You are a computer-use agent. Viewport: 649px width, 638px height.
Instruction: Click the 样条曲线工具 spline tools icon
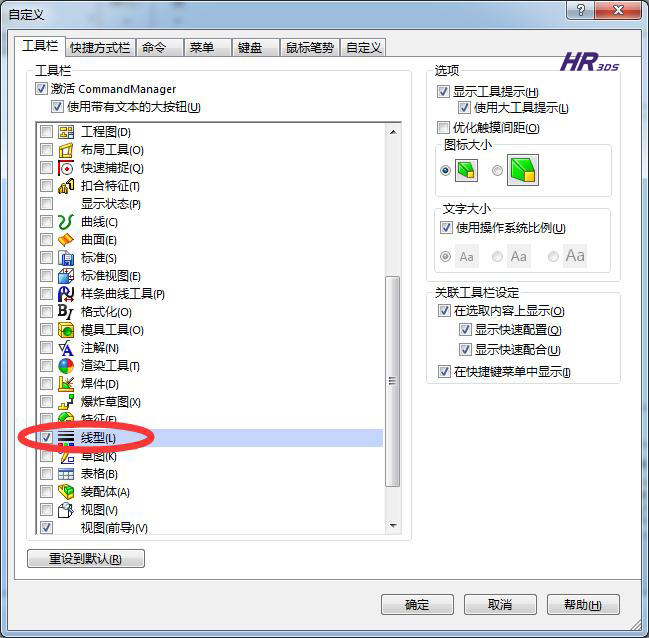pyautogui.click(x=66, y=294)
